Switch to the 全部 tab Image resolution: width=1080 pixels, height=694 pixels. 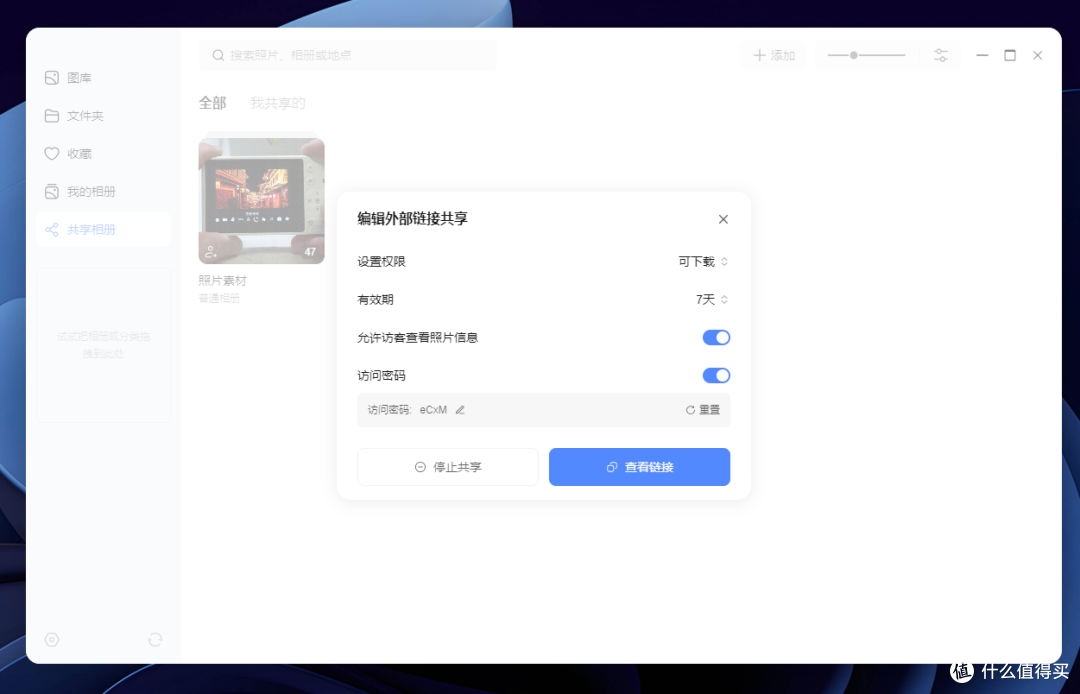point(212,103)
